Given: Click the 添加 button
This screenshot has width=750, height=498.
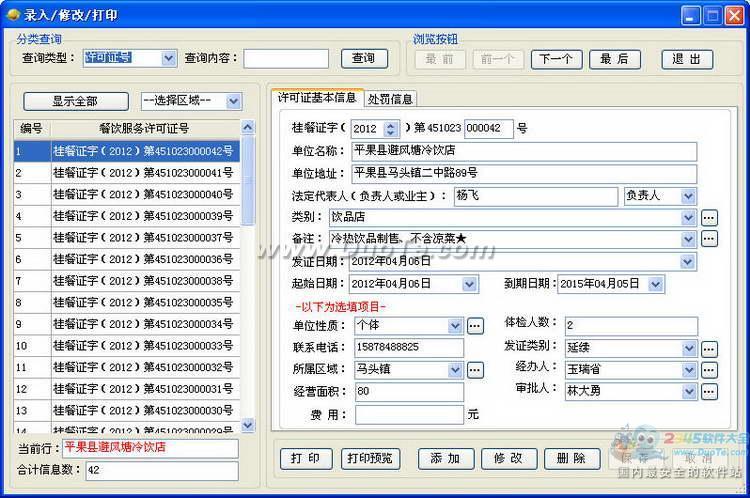Looking at the screenshot, I should coord(446,459).
